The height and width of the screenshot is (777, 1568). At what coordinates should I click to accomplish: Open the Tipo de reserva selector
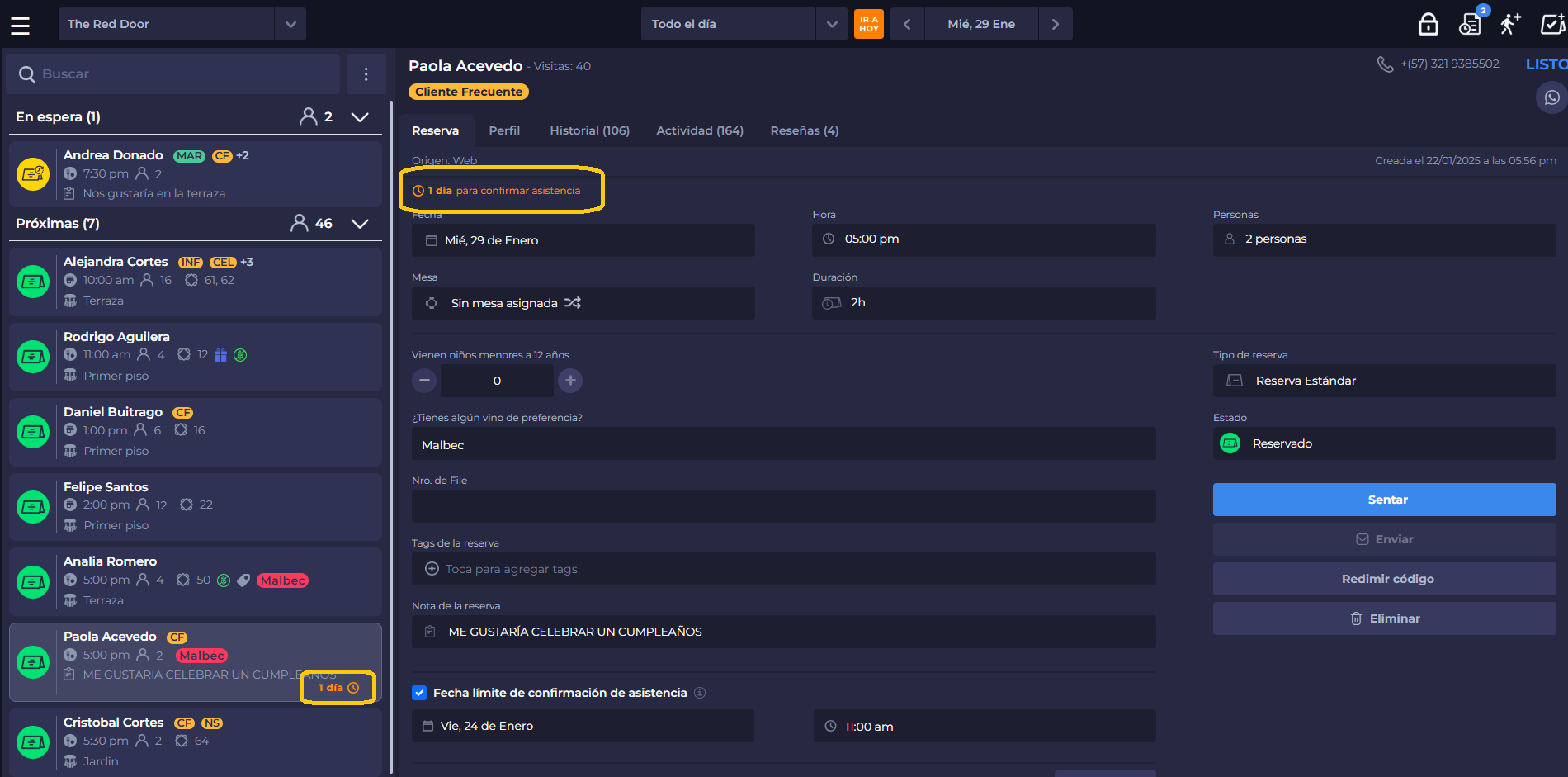pyautogui.click(x=1384, y=381)
